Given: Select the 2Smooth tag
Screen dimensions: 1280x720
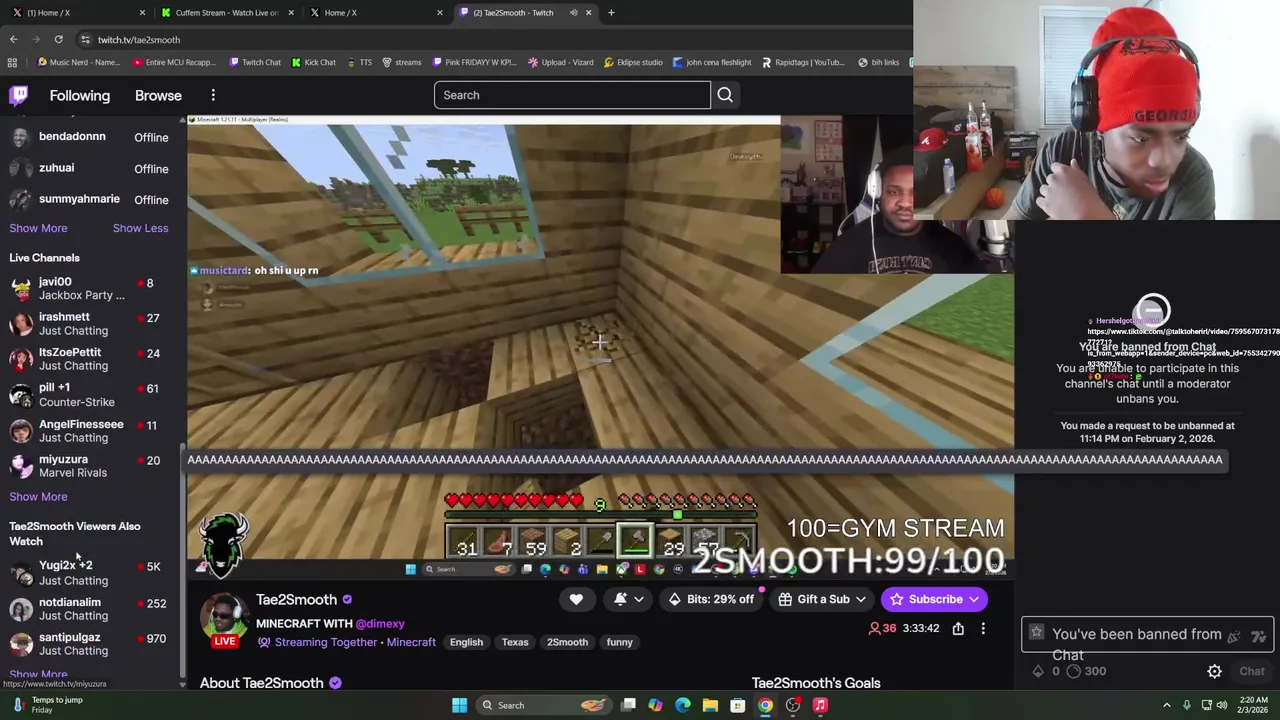Looking at the screenshot, I should point(567,642).
